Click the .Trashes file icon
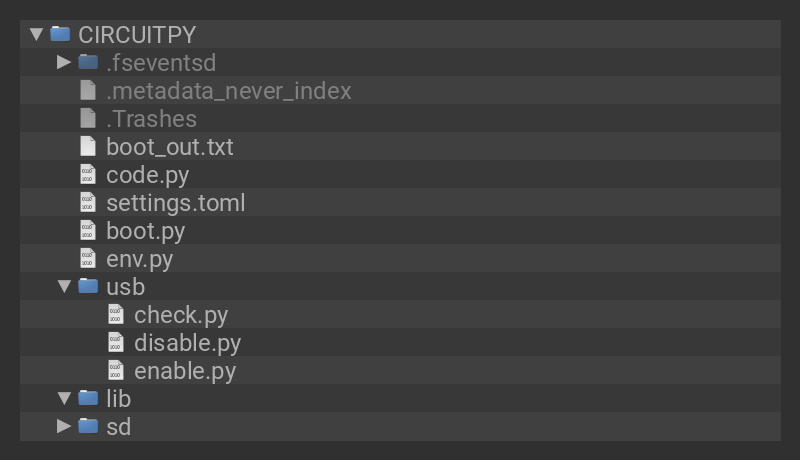Image resolution: width=800 pixels, height=460 pixels. (88, 118)
